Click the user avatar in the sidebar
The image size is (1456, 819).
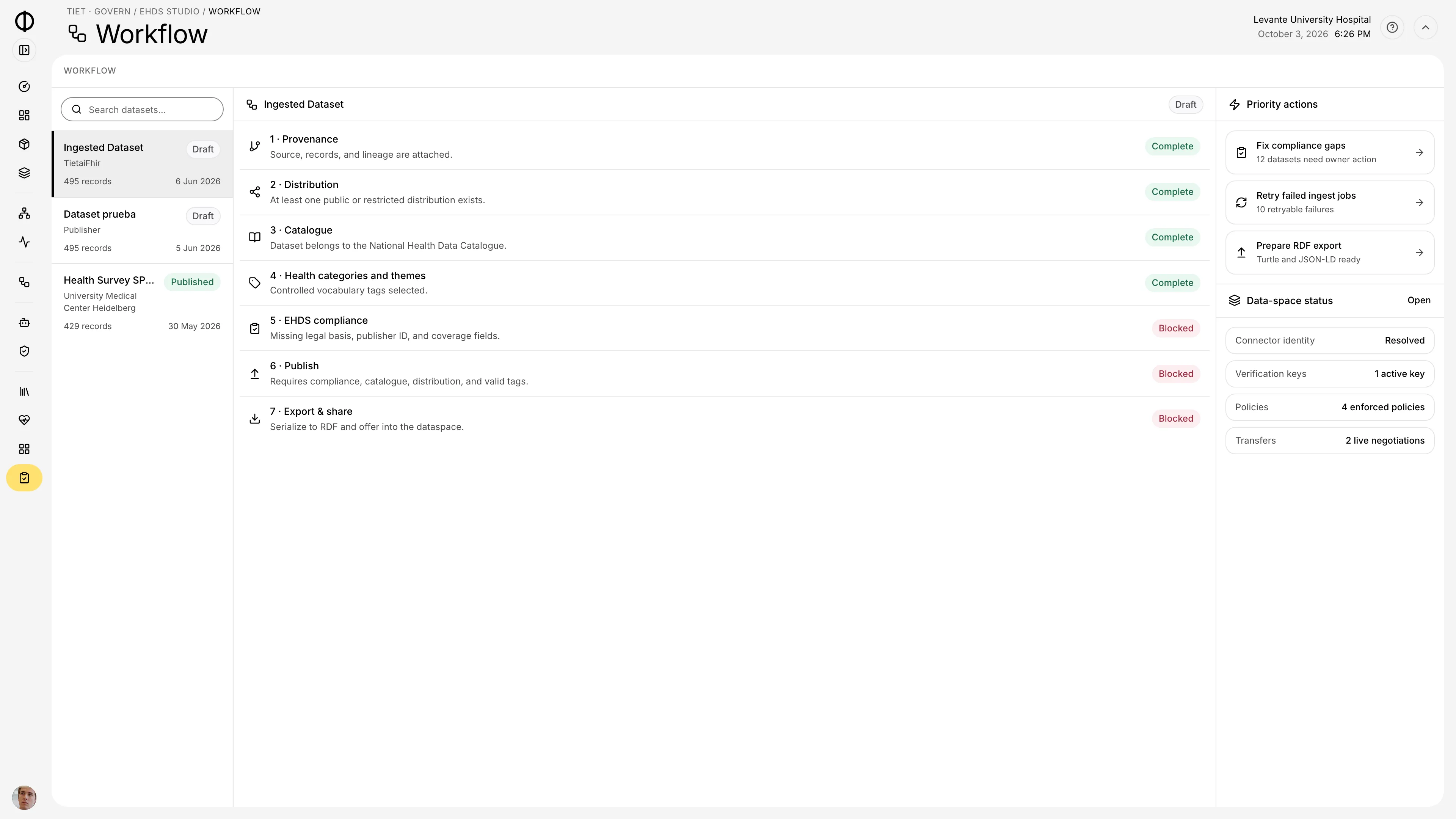(24, 797)
